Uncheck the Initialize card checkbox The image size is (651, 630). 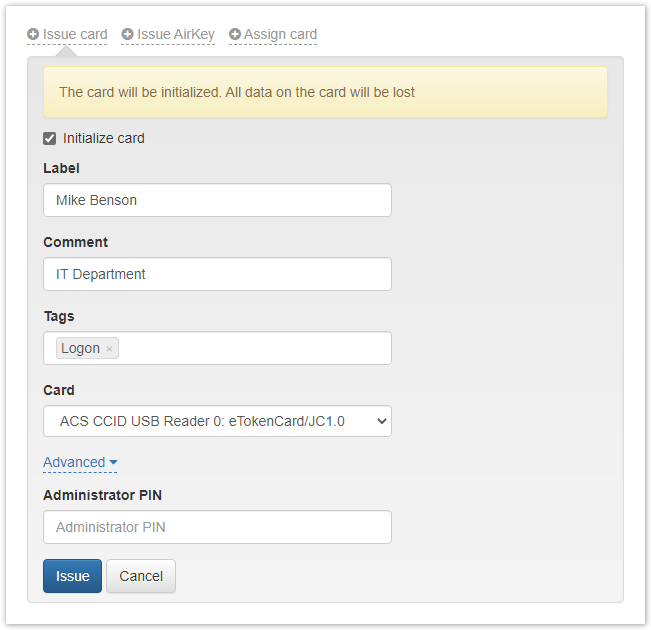[x=50, y=139]
